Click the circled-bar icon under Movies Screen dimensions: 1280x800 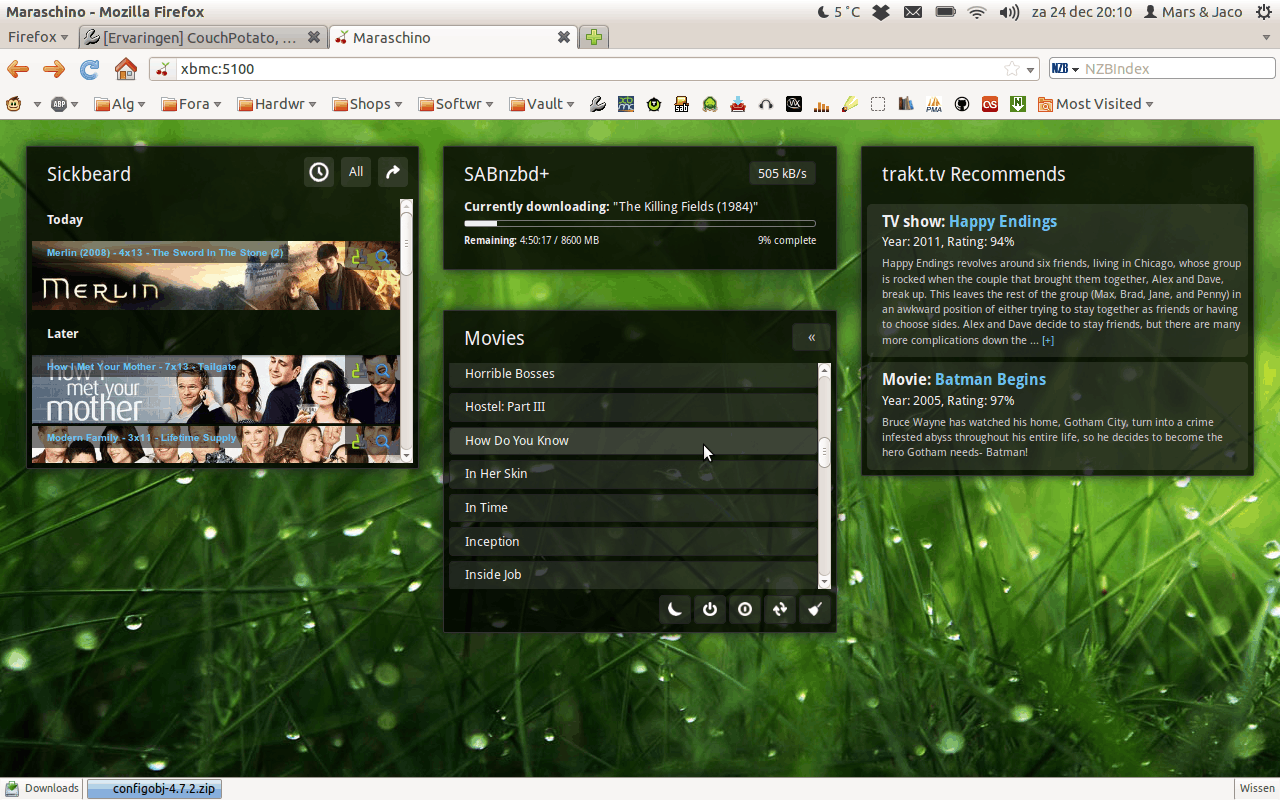click(745, 609)
